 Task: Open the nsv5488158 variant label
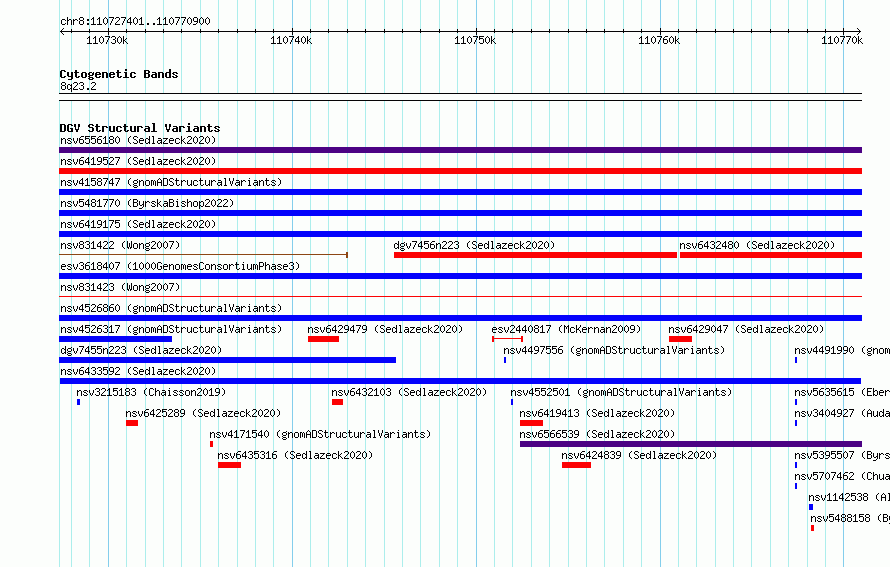coord(850,518)
